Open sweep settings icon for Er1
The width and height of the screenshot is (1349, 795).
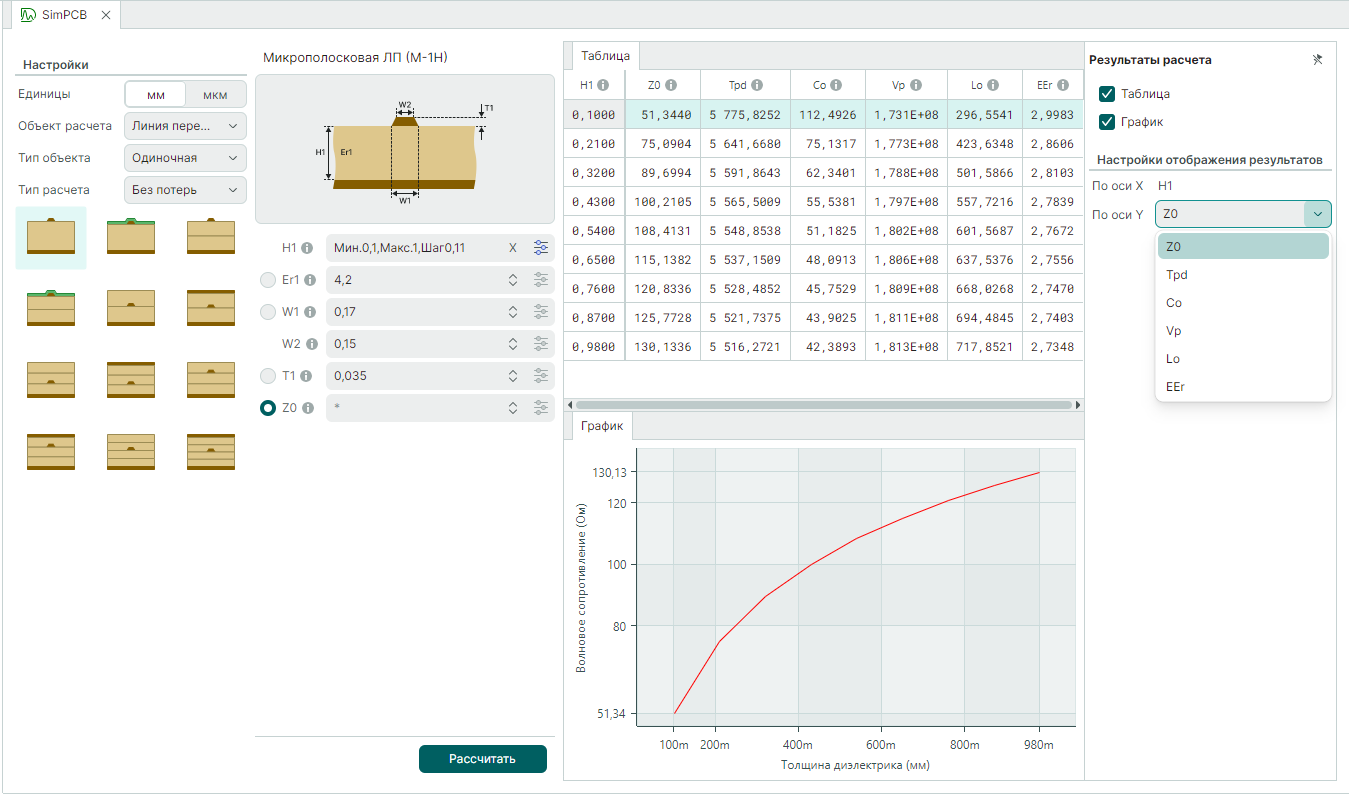(541, 280)
